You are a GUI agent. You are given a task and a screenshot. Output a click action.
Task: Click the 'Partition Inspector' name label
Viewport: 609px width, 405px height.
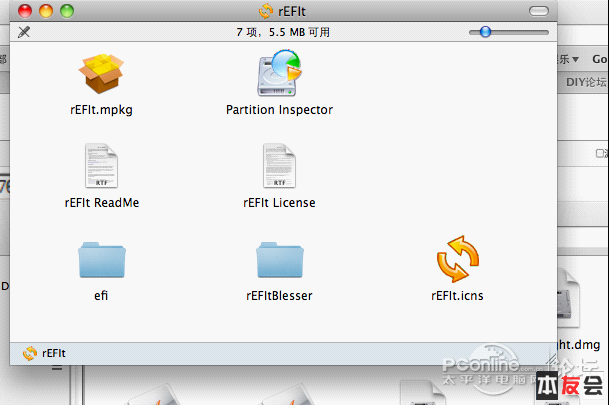(x=279, y=110)
